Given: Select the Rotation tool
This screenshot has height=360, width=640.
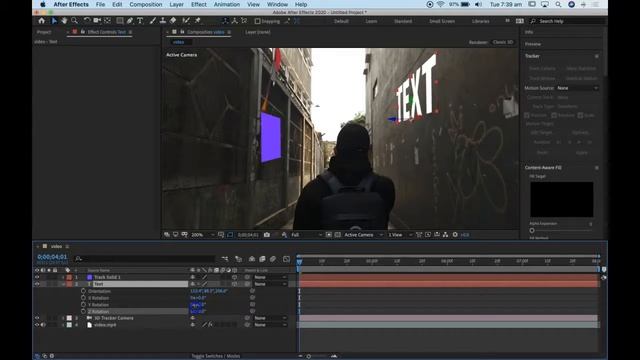Looking at the screenshot, I should 87,20.
